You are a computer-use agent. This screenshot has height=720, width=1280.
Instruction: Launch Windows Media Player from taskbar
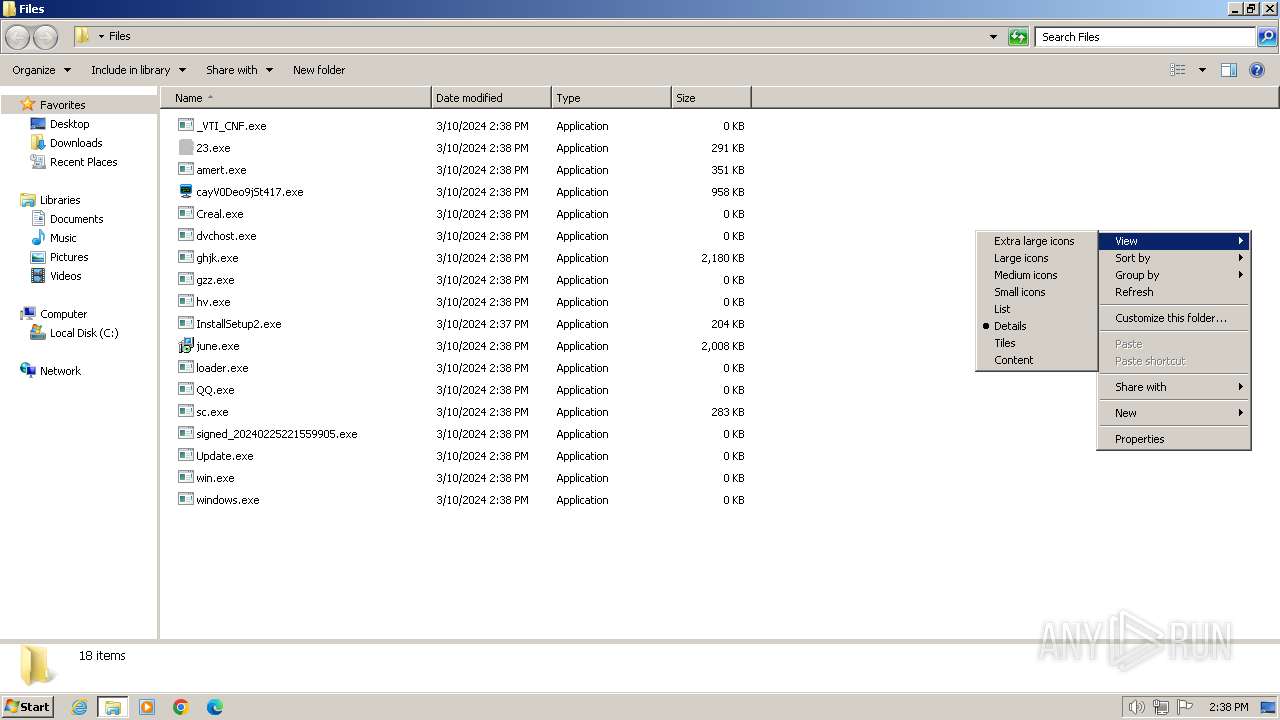(147, 707)
